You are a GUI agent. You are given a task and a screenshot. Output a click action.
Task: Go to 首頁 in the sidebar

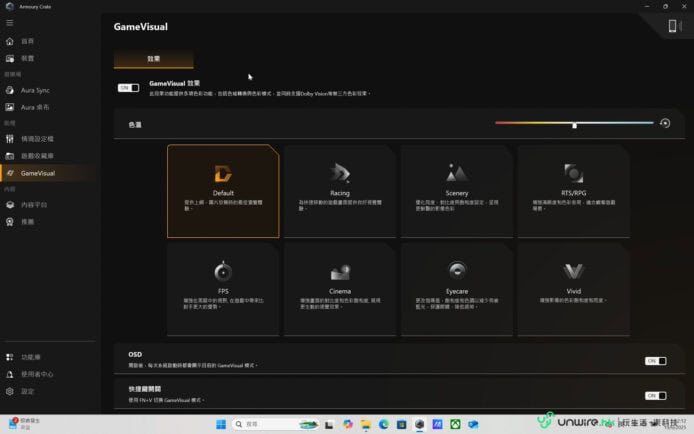(27, 42)
